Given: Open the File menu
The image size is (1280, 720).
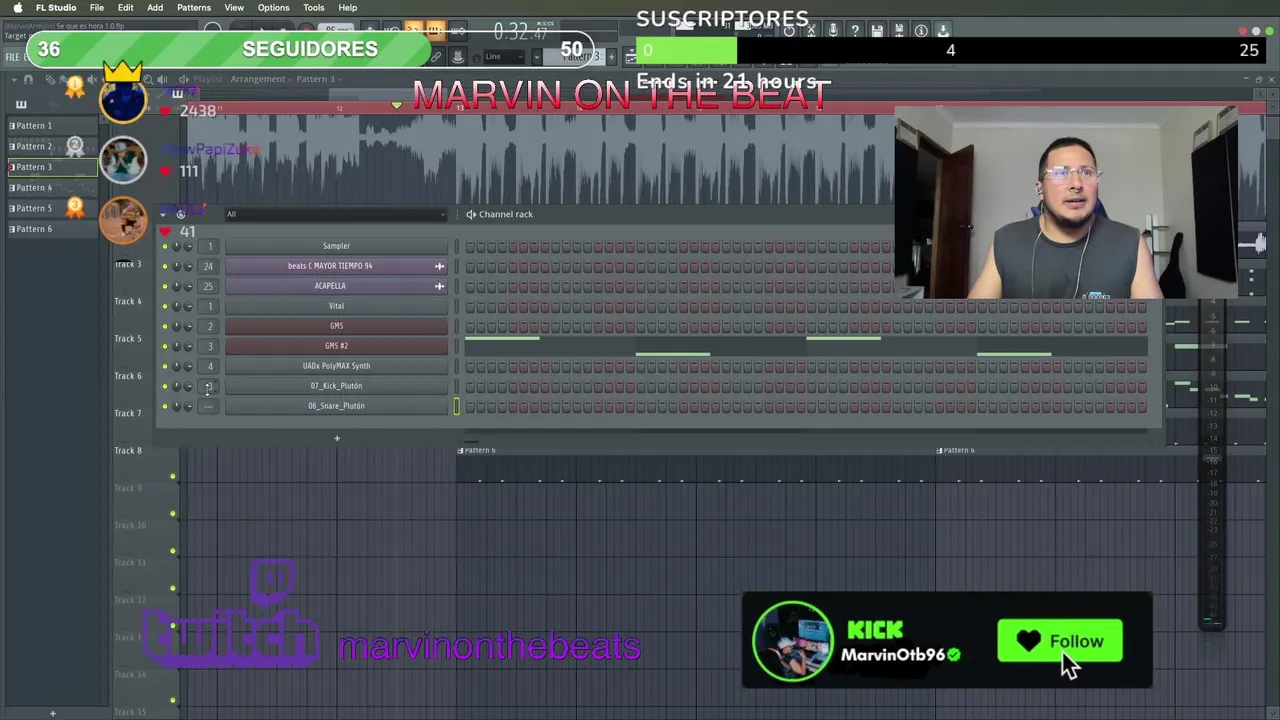Looking at the screenshot, I should coord(97,8).
